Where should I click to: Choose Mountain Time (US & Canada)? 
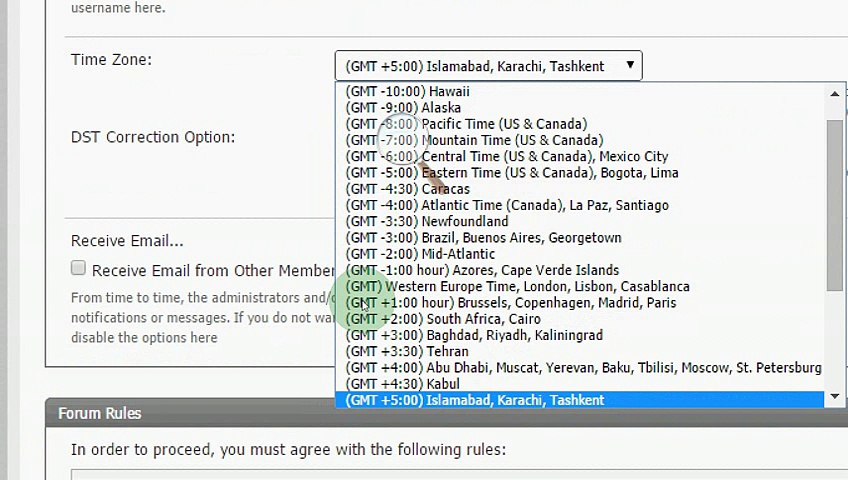(474, 140)
